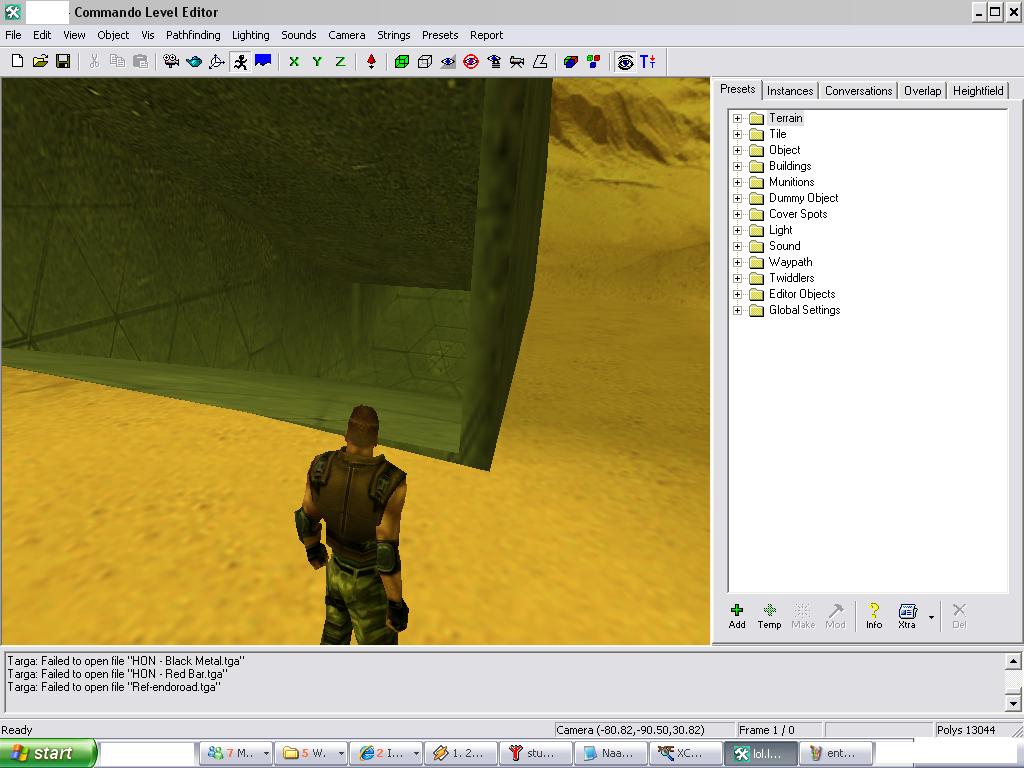Switch to the Instances tab
1024x768 pixels.
click(x=790, y=91)
